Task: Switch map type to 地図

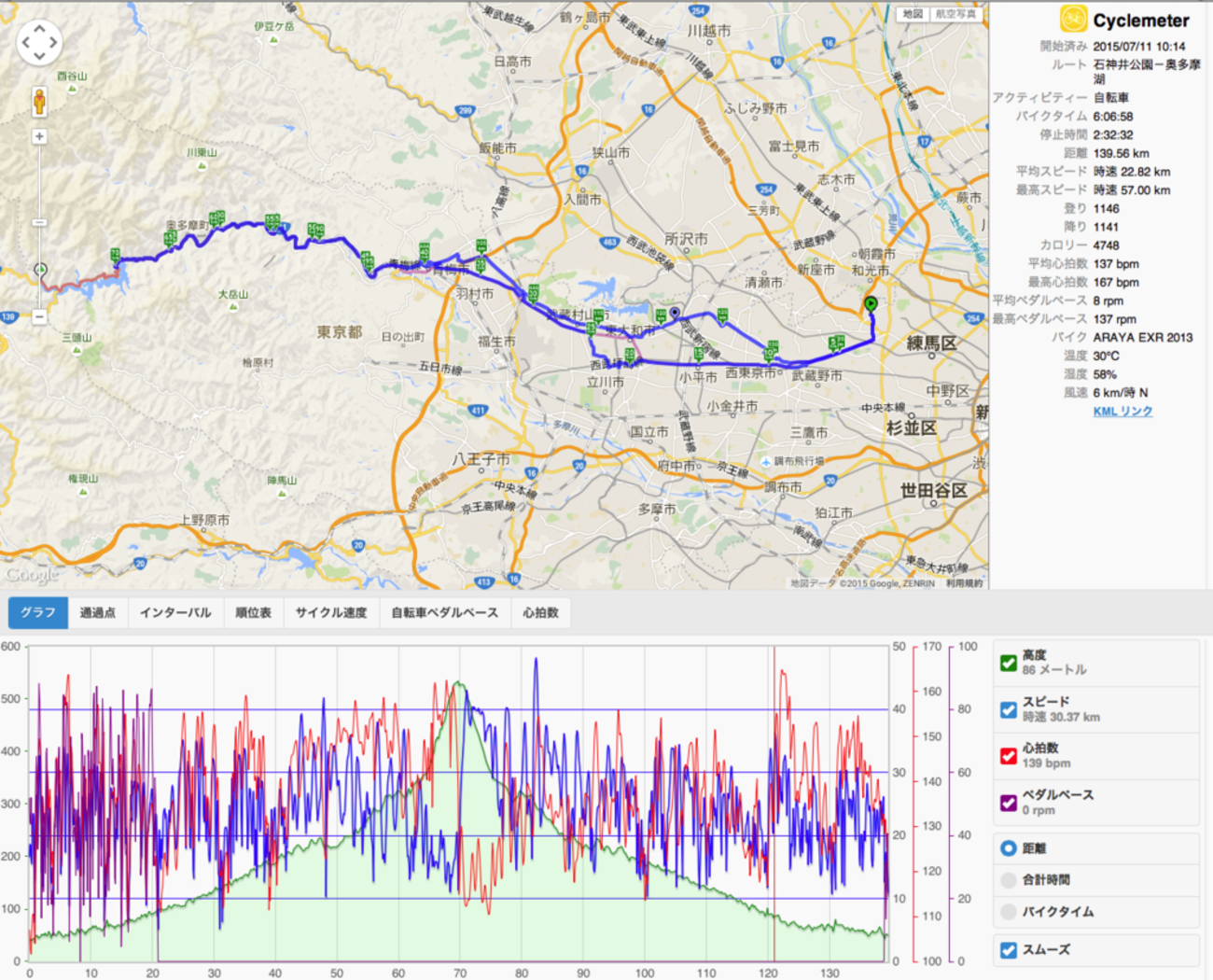Action: pos(913,13)
